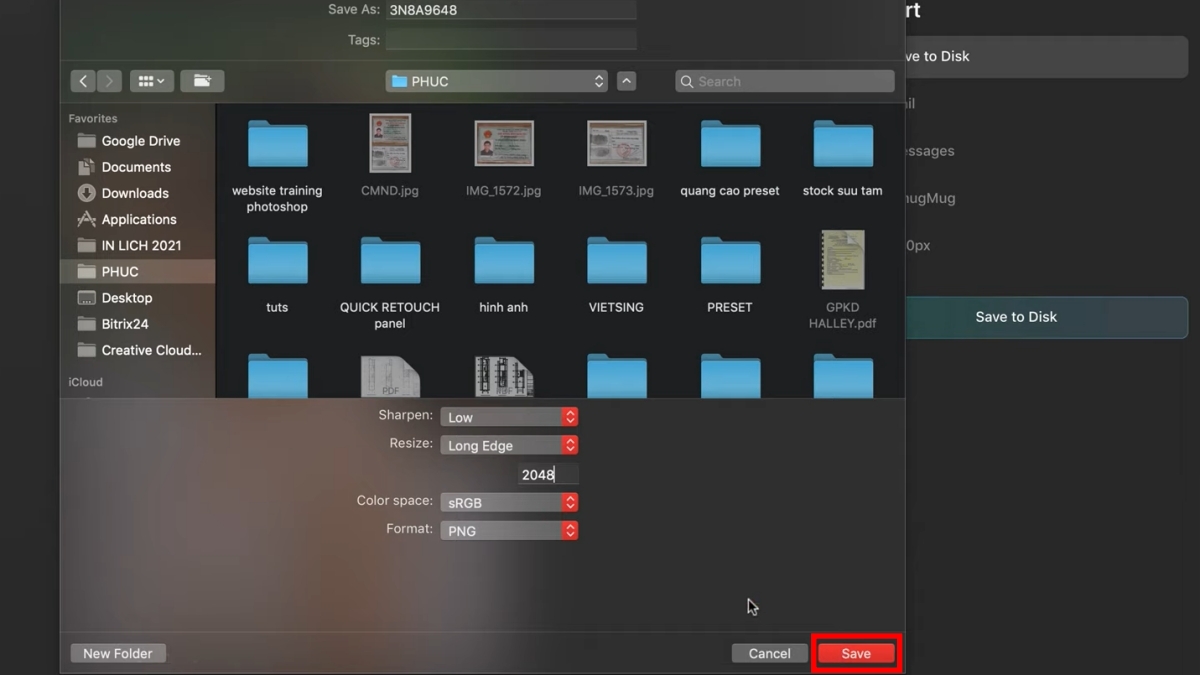1200x675 pixels.
Task: Open the Sharpen dropdown set to Low
Action: click(x=509, y=417)
